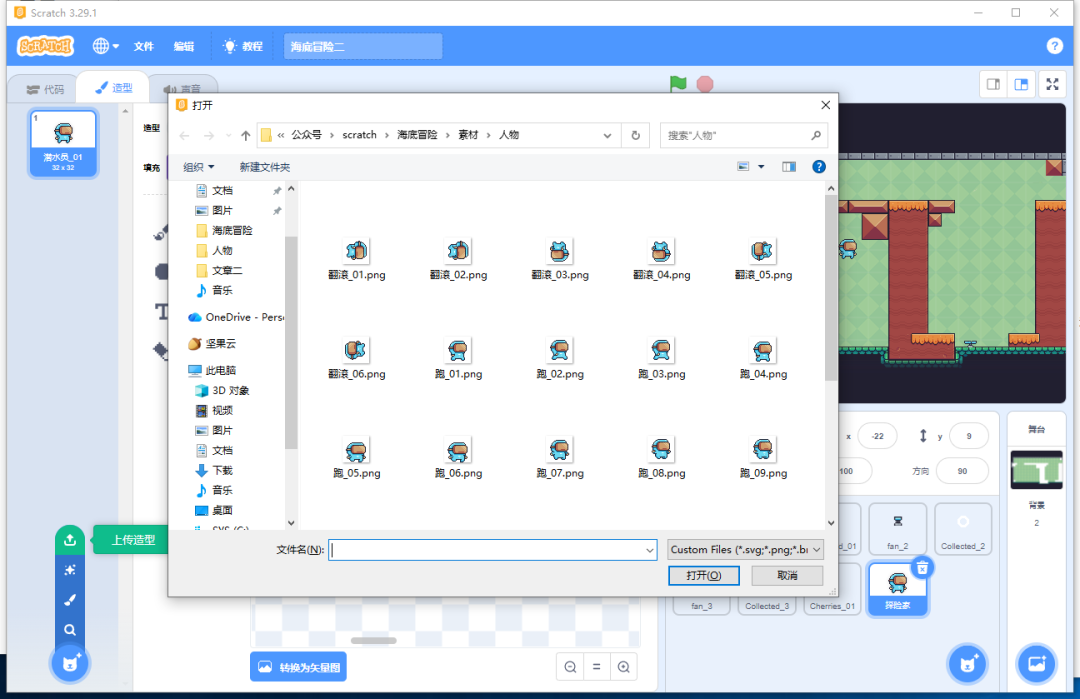Toggle the preview pane in dialog
The image size is (1080, 699).
point(789,167)
